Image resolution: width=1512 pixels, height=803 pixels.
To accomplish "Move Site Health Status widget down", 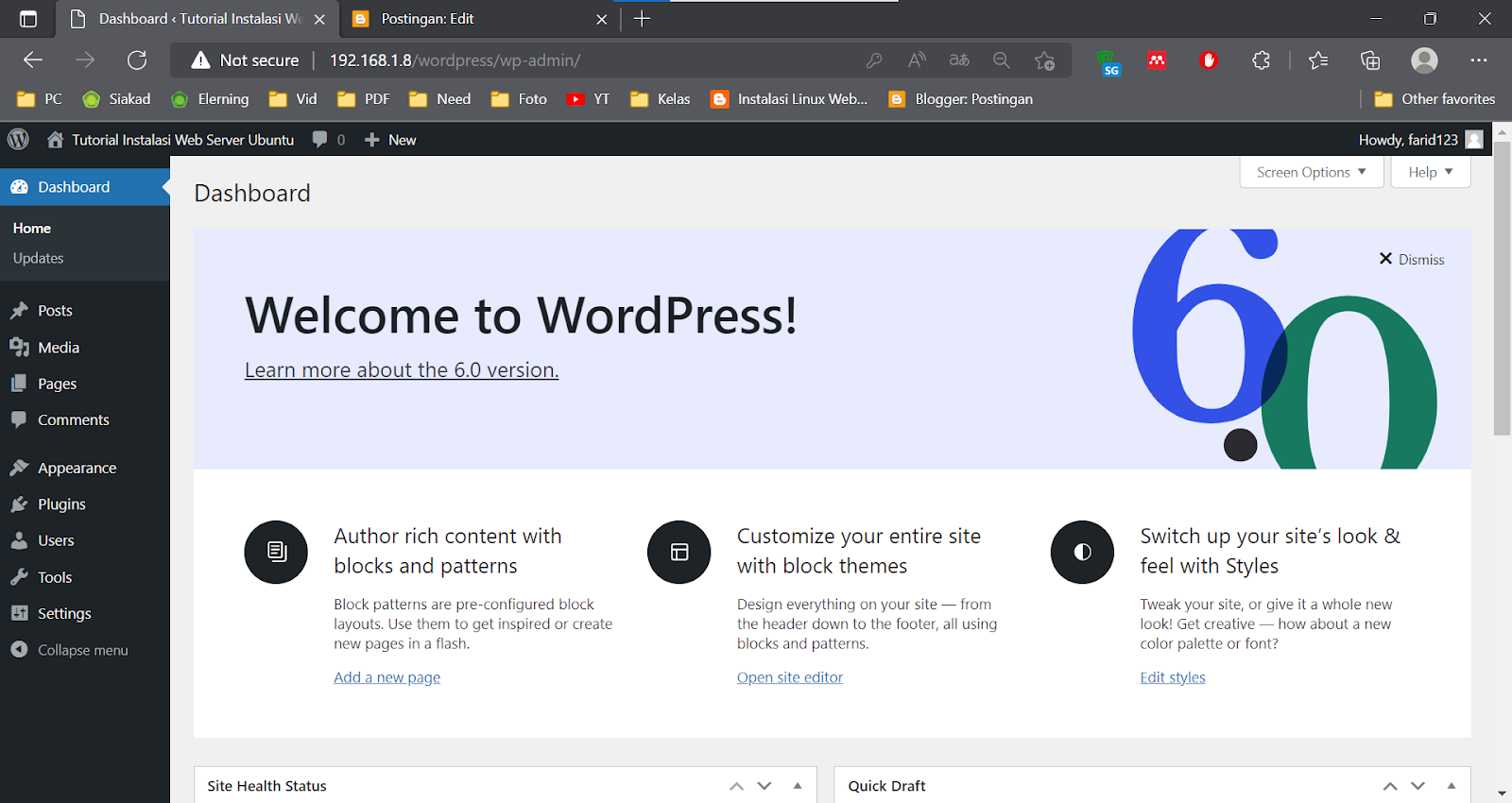I will point(765,786).
